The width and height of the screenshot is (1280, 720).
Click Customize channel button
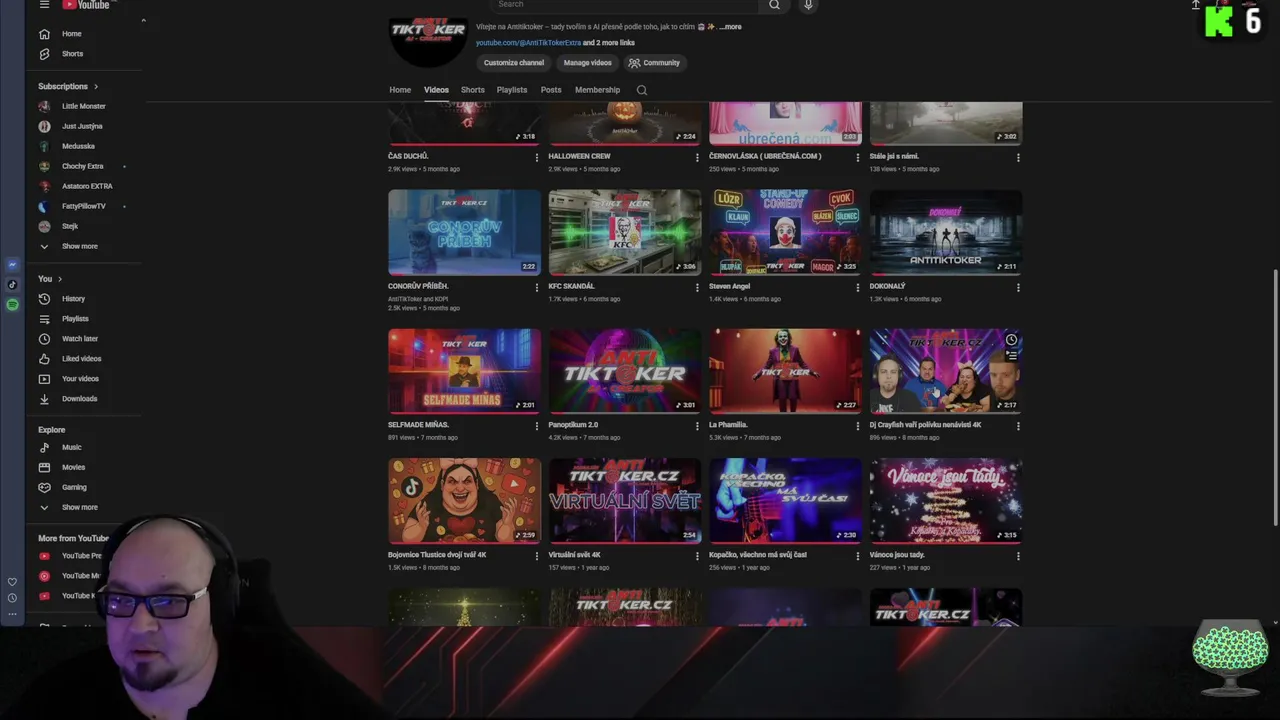(514, 63)
